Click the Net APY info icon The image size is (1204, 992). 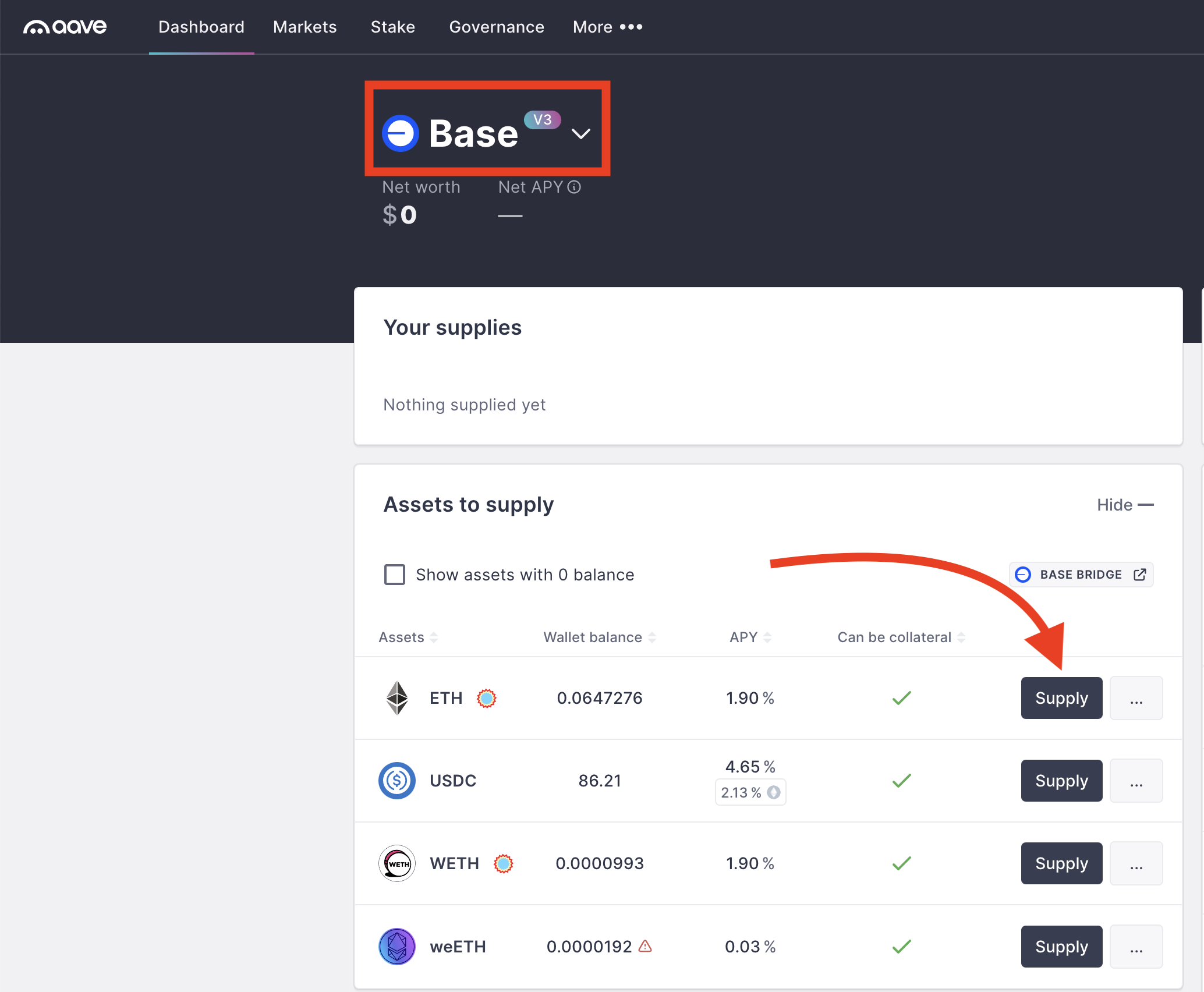click(574, 187)
